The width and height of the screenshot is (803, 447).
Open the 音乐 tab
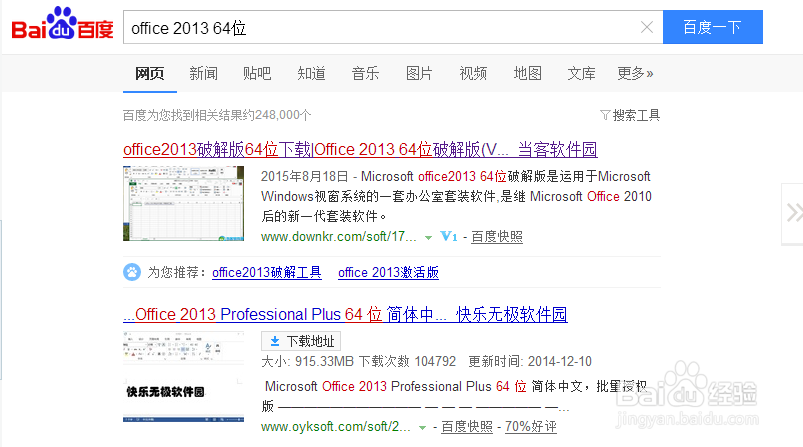pos(365,74)
